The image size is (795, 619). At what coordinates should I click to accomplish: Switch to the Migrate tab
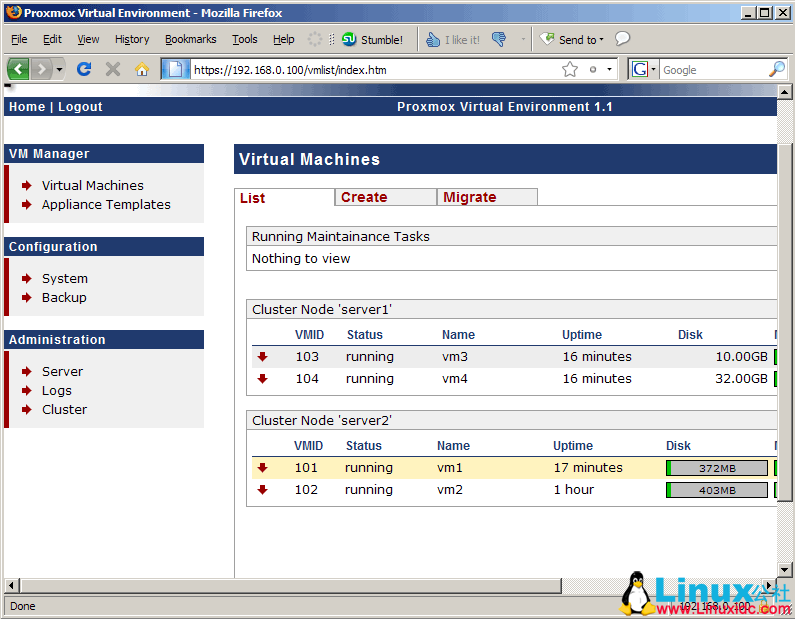pyautogui.click(x=470, y=197)
